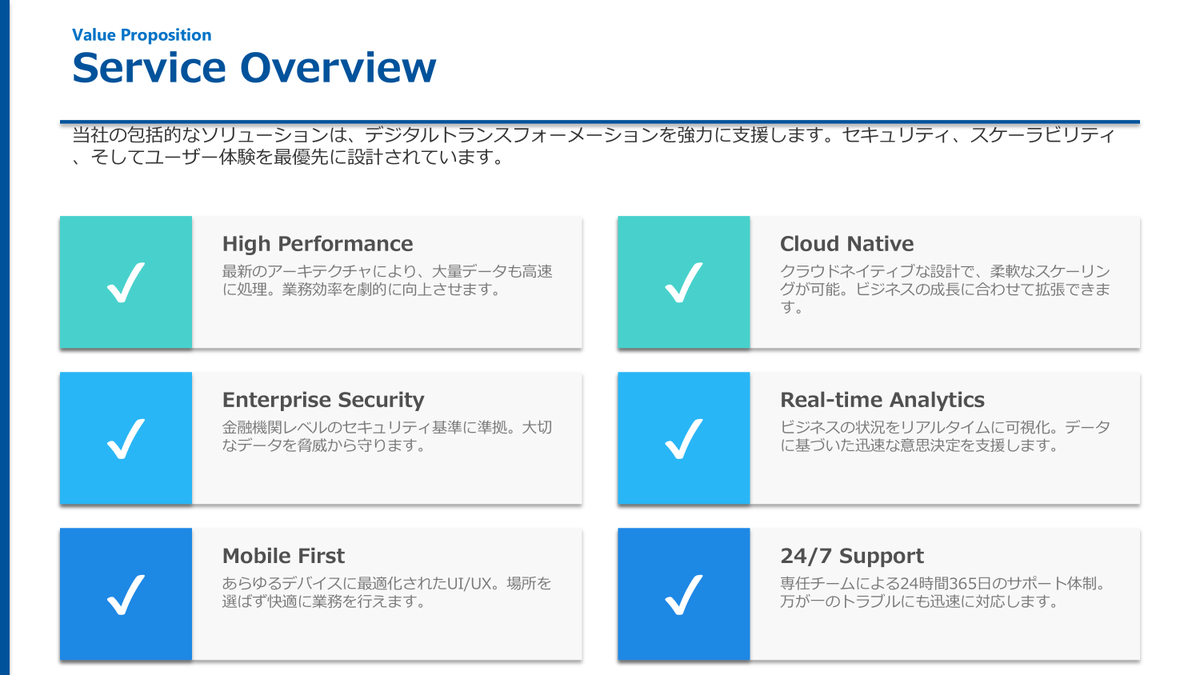Select the Value Proposition label

[x=141, y=35]
